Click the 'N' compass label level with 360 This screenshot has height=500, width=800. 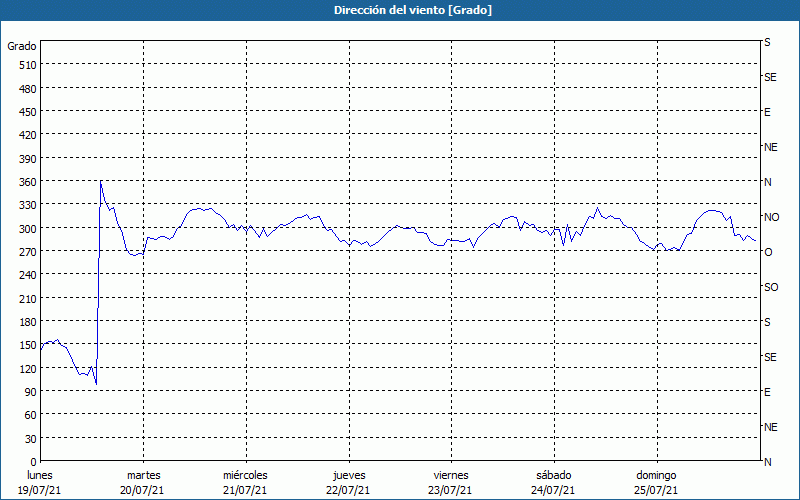[x=767, y=182]
